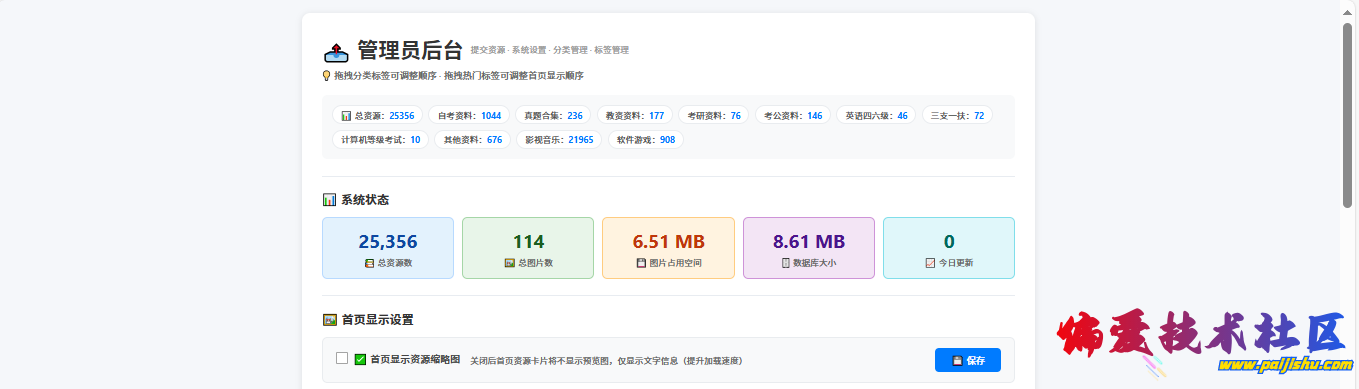
Task: Select the 自考资料: 1044 category tag
Action: (469, 115)
